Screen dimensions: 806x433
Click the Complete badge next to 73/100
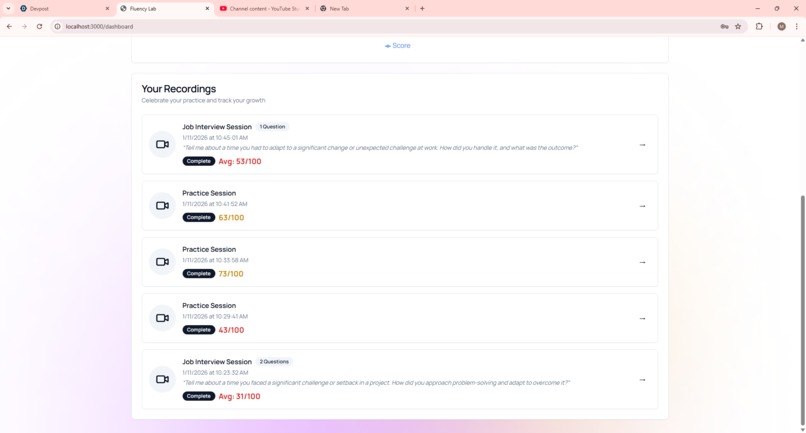[198, 274]
